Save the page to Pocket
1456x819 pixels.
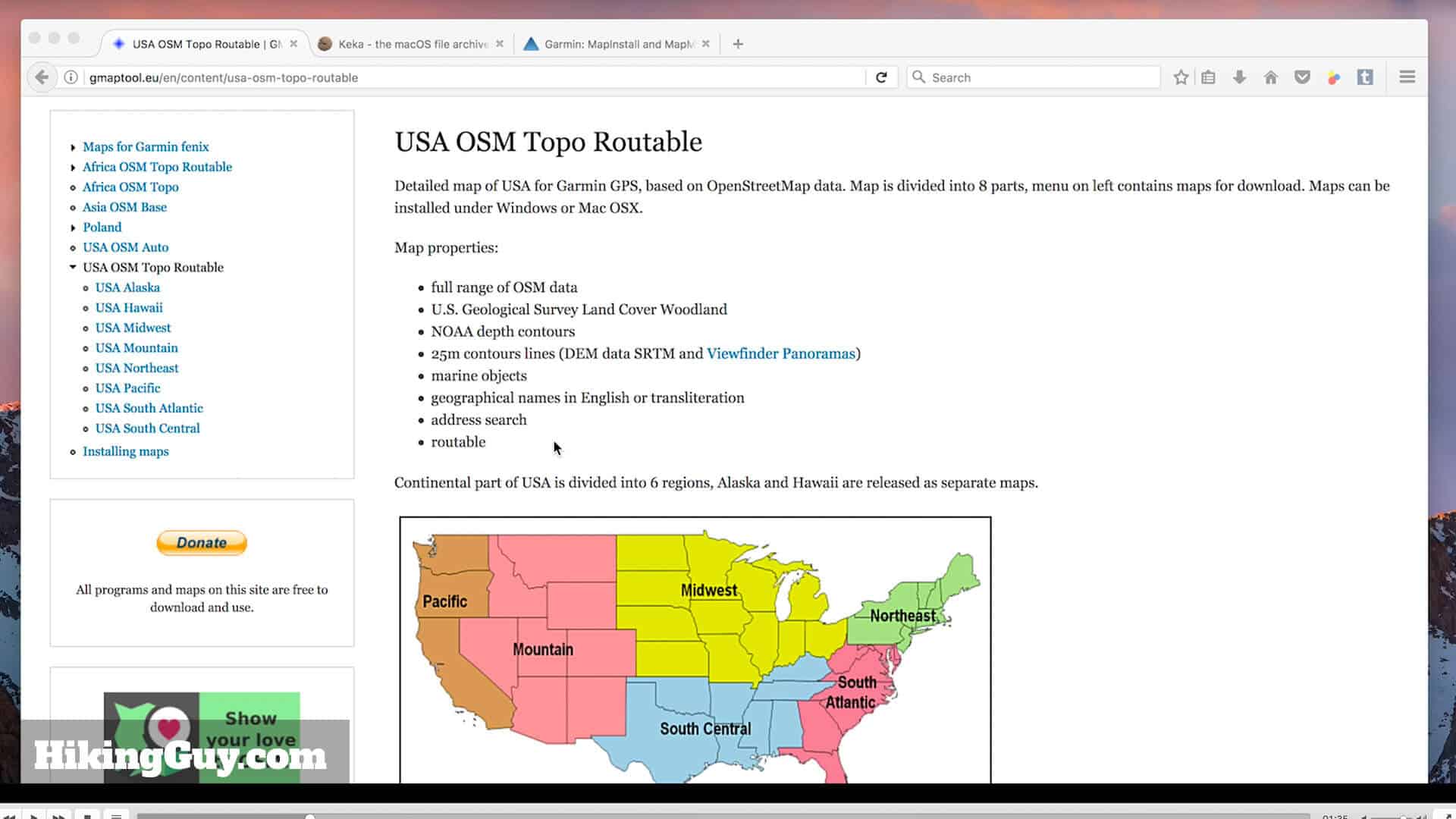pos(1302,77)
